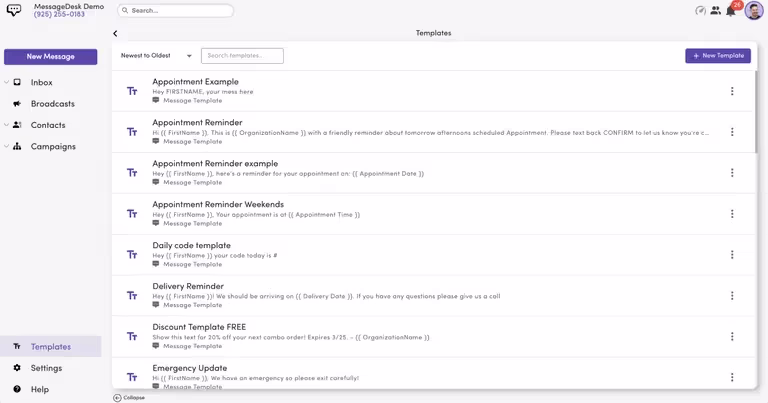Open Settings from the sidebar

(x=46, y=368)
